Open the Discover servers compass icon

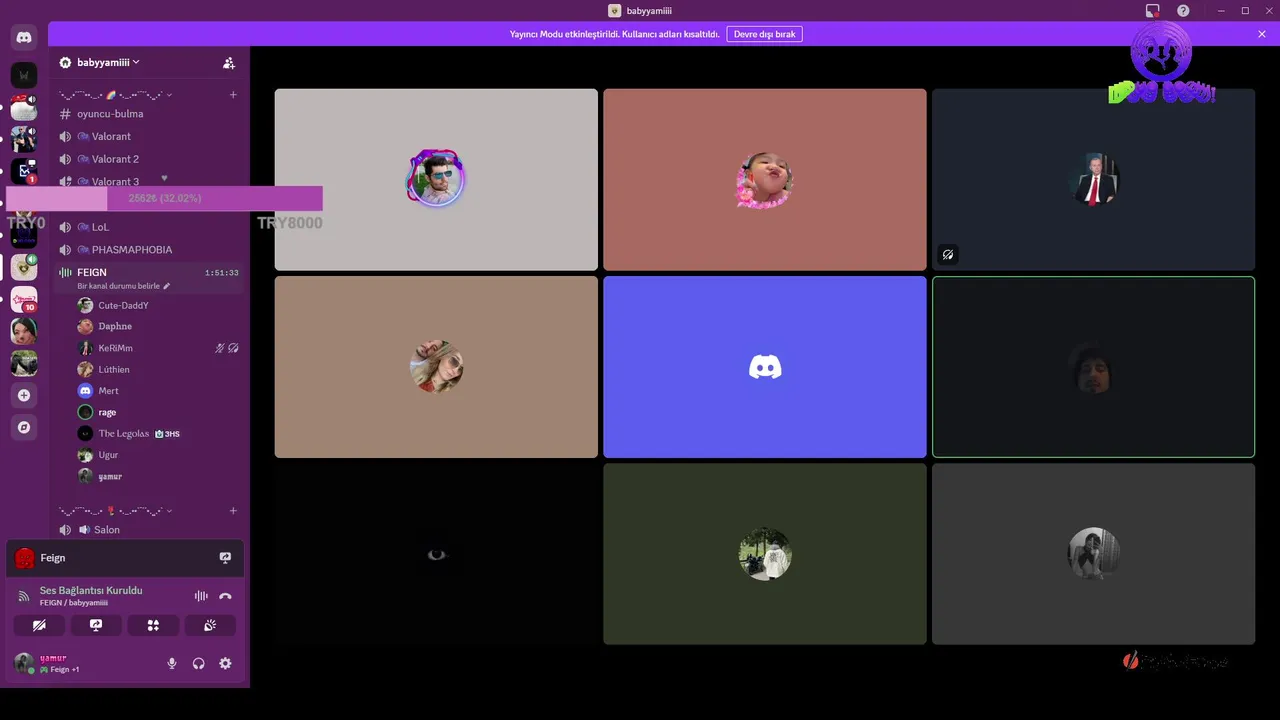coord(24,427)
